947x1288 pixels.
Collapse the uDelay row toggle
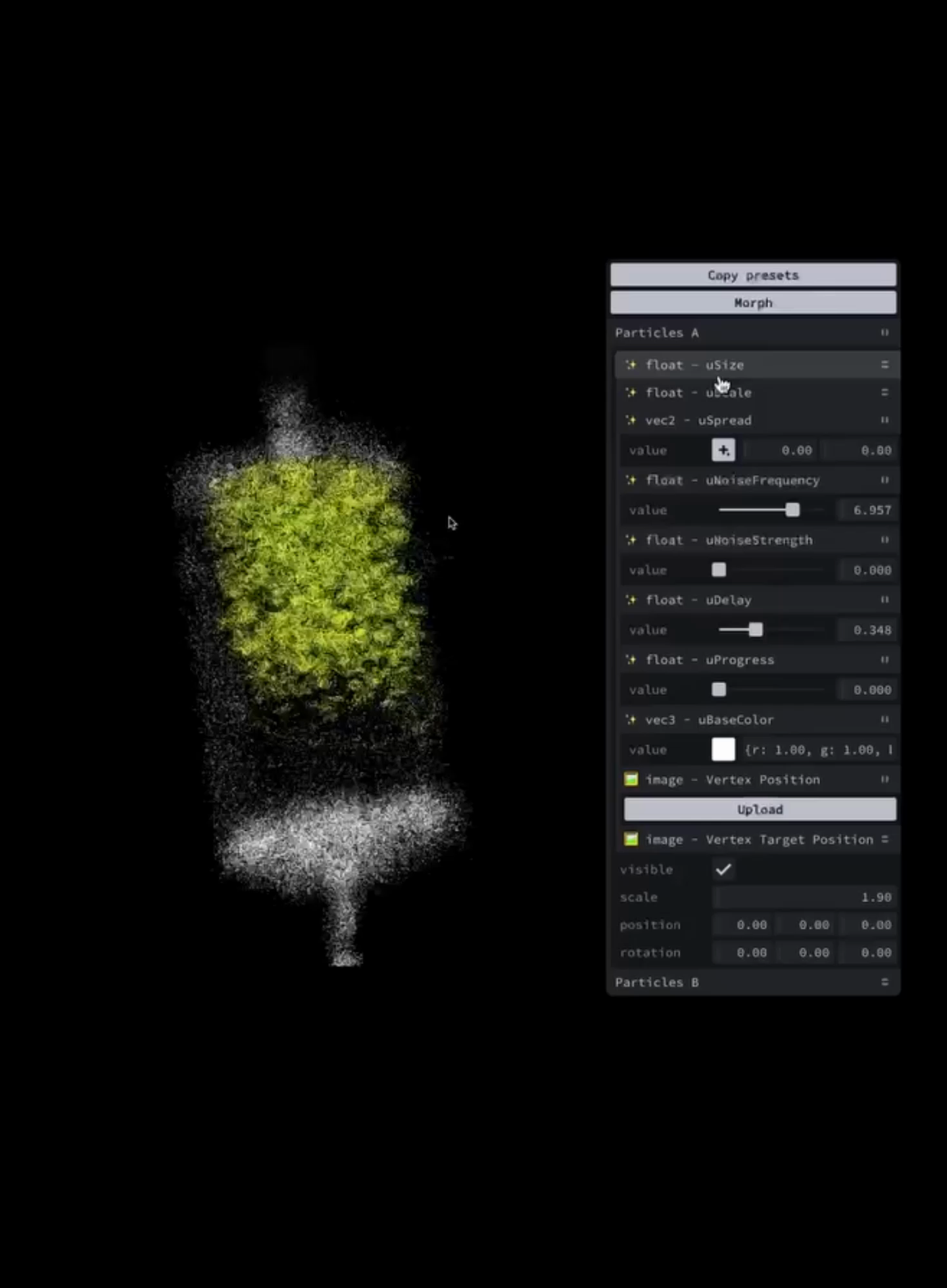coord(885,600)
